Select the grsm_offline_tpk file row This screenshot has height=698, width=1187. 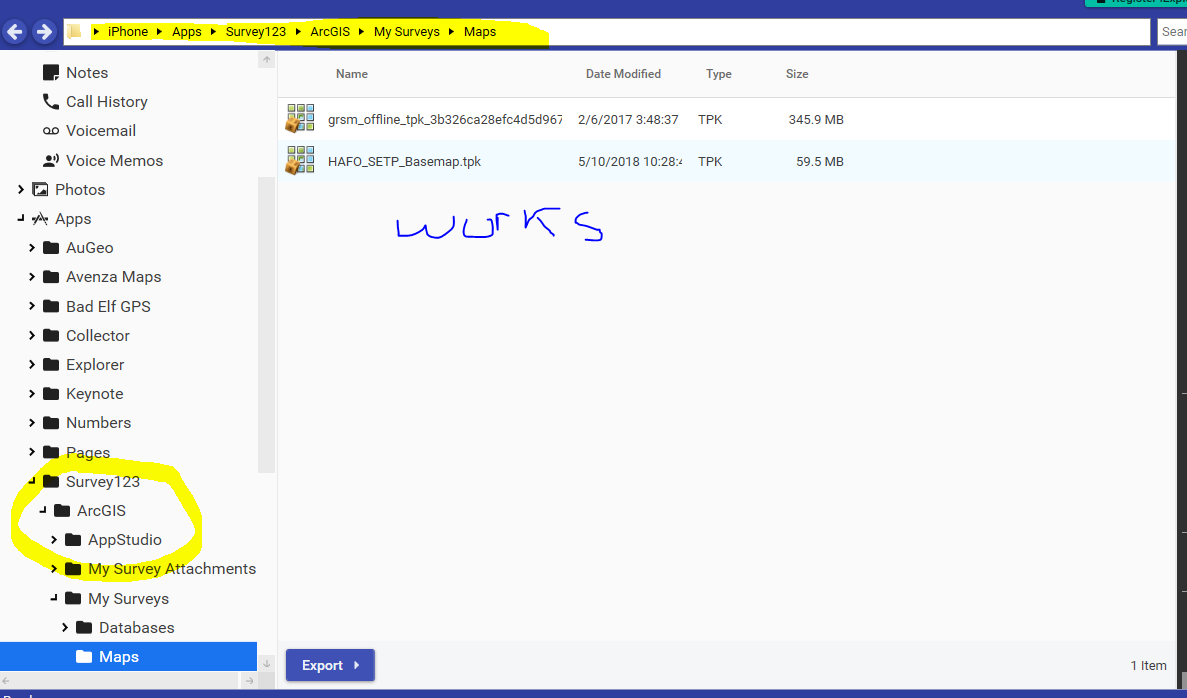(x=727, y=120)
